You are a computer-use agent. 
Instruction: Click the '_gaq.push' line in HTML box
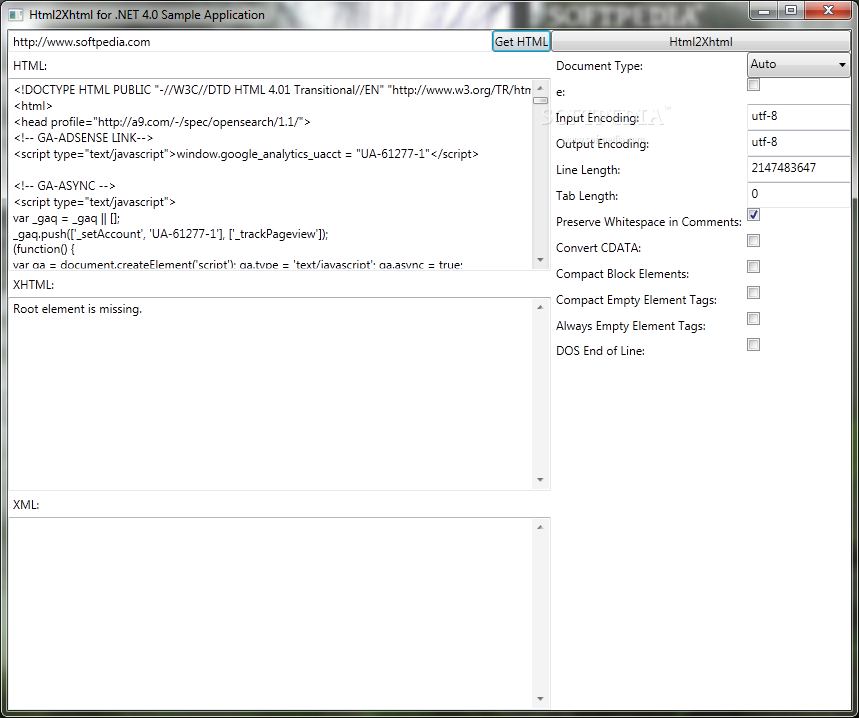[170, 234]
